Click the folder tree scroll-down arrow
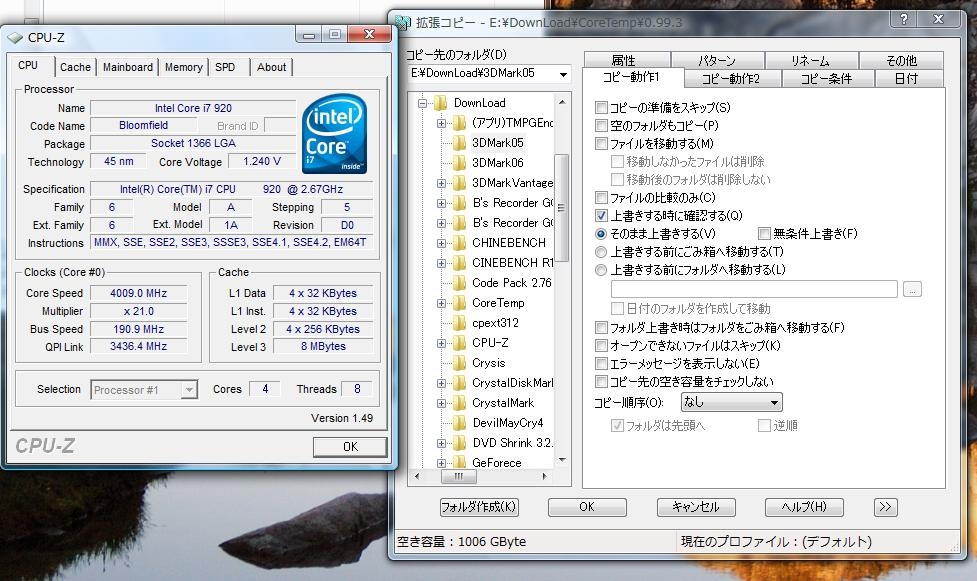The width and height of the screenshot is (977, 581). [562, 460]
